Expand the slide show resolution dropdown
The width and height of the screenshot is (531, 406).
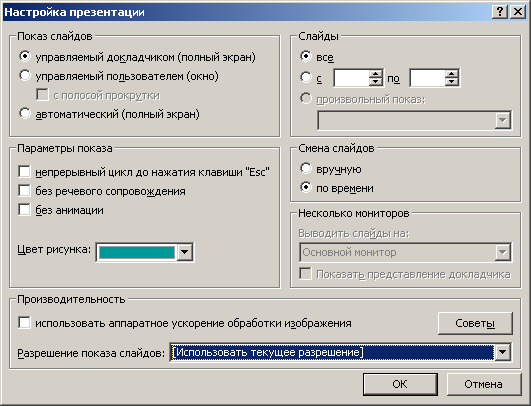coord(503,352)
